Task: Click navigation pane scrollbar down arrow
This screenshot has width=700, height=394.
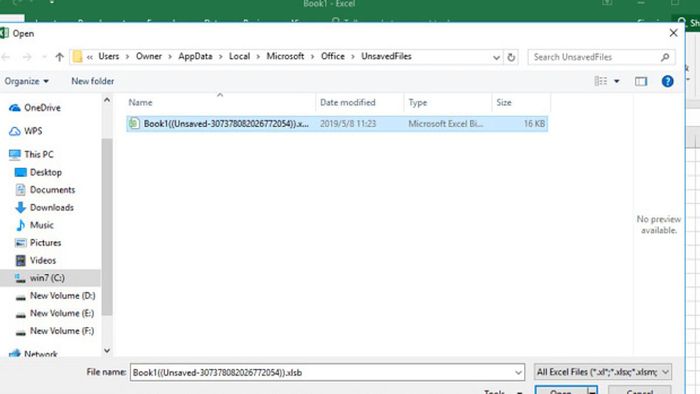Action: coord(107,351)
